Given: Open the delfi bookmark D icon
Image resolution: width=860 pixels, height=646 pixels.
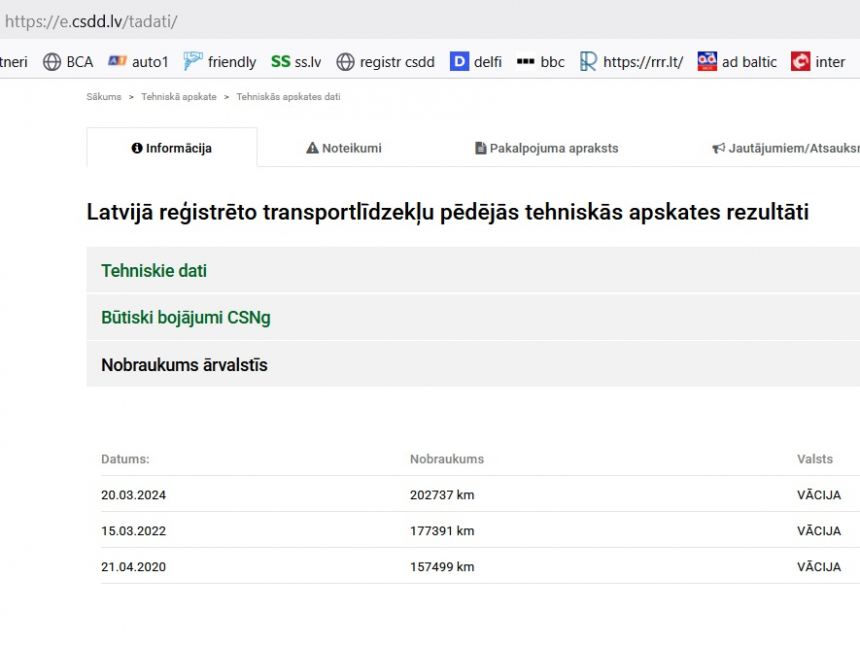Looking at the screenshot, I should point(459,61).
